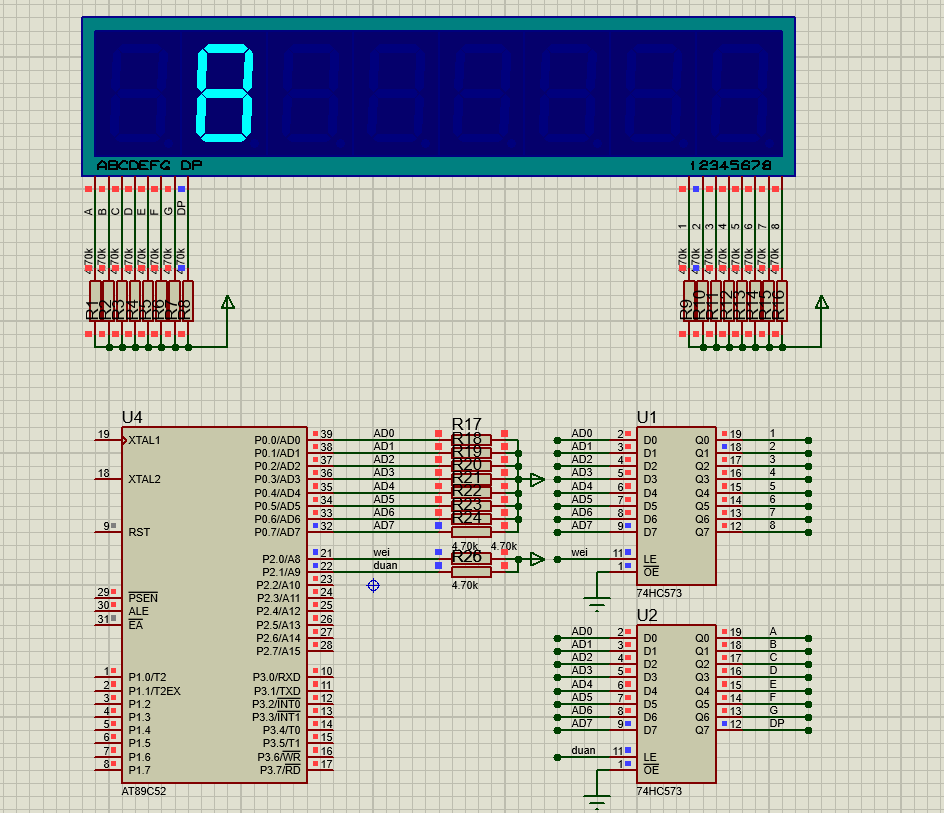The image size is (944, 813).
Task: Click the XTAL1 pin label on U4
Action: click(144, 440)
